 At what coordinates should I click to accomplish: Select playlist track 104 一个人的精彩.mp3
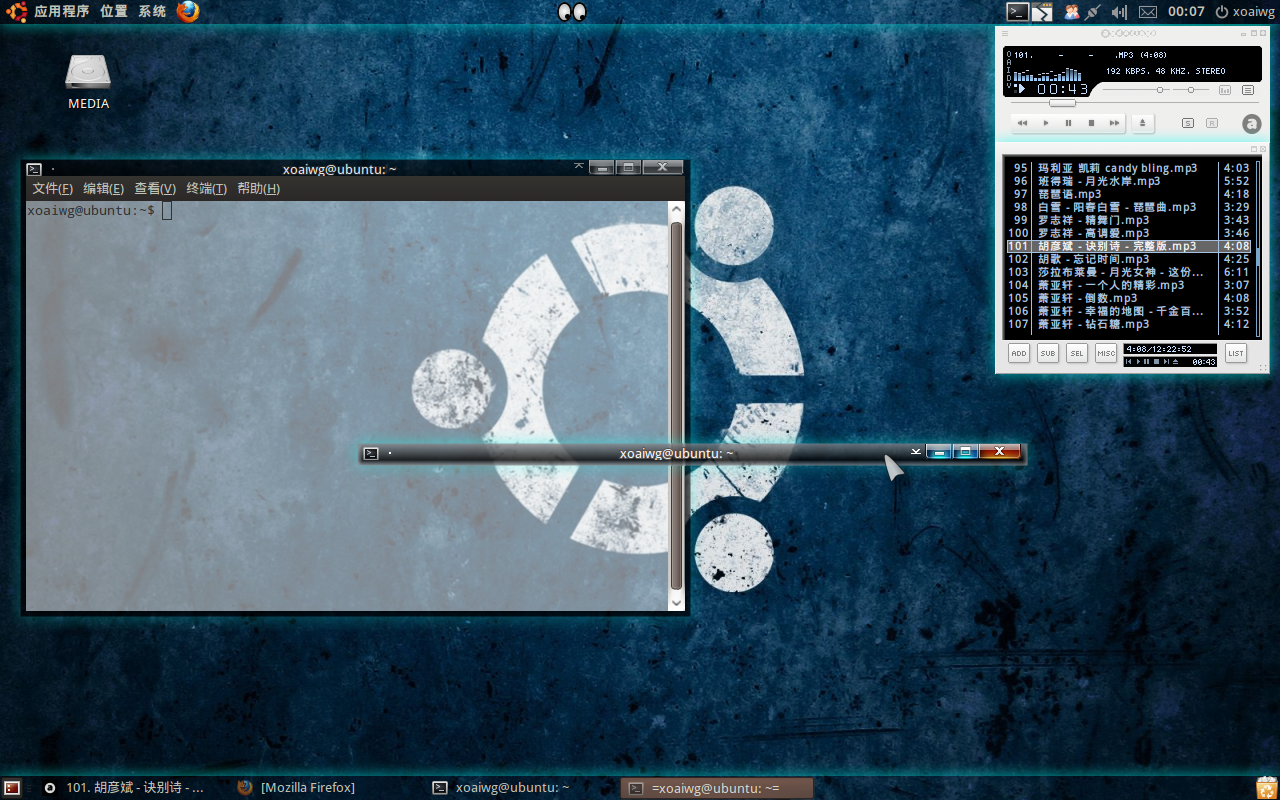[1128, 285]
